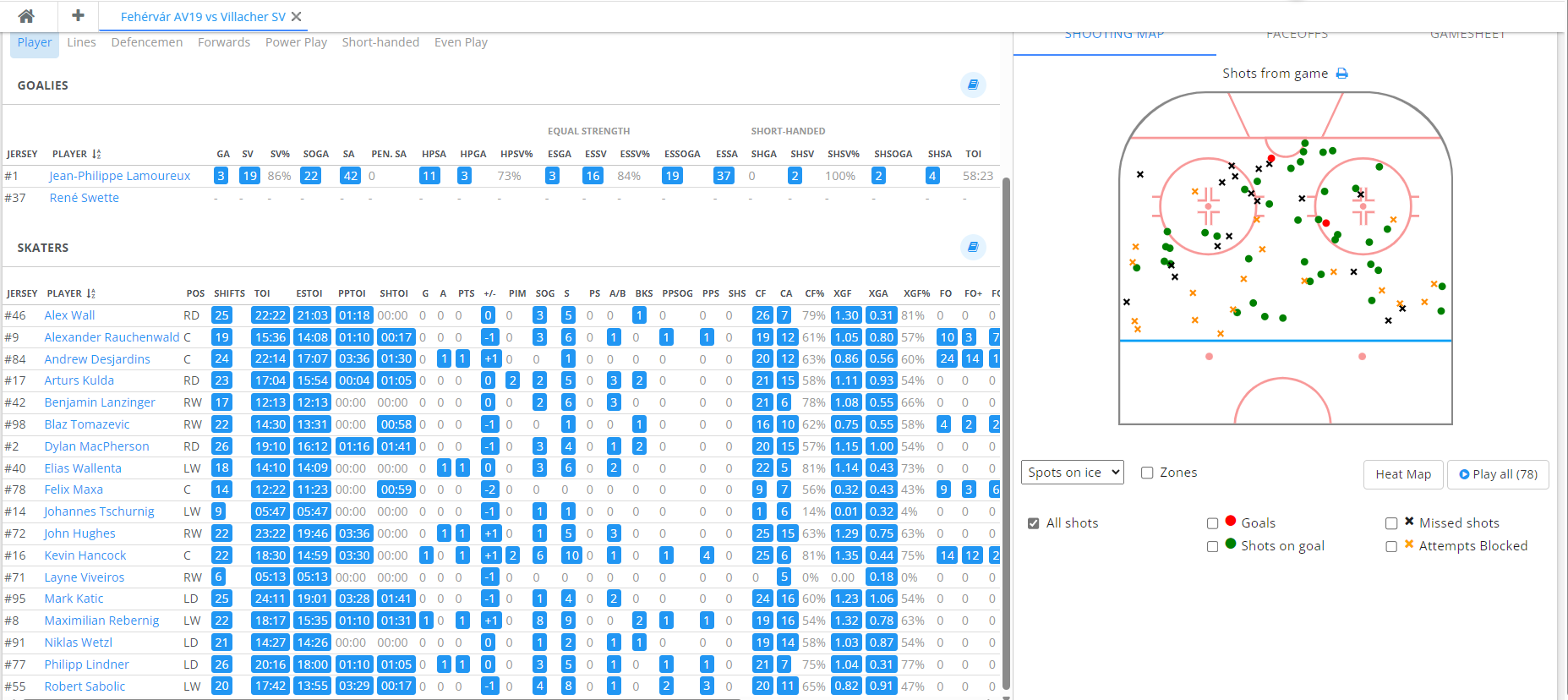Open a new tab with the plus icon

coord(78,16)
